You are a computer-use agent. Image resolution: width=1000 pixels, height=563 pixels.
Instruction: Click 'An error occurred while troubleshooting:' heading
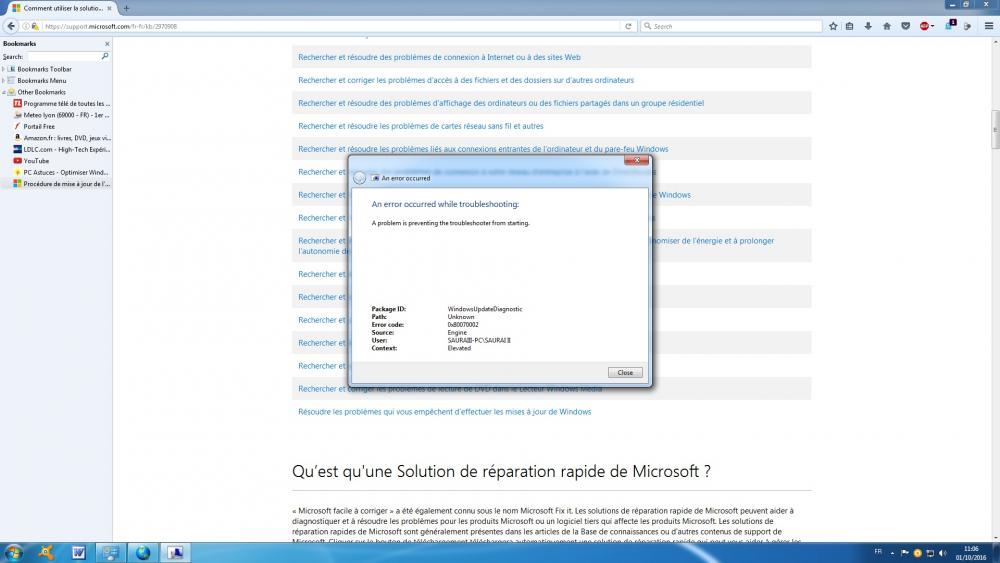tap(445, 204)
